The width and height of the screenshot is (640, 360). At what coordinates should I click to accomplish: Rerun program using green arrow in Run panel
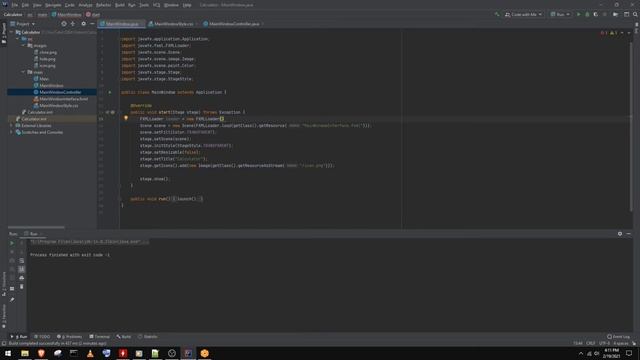click(12, 243)
